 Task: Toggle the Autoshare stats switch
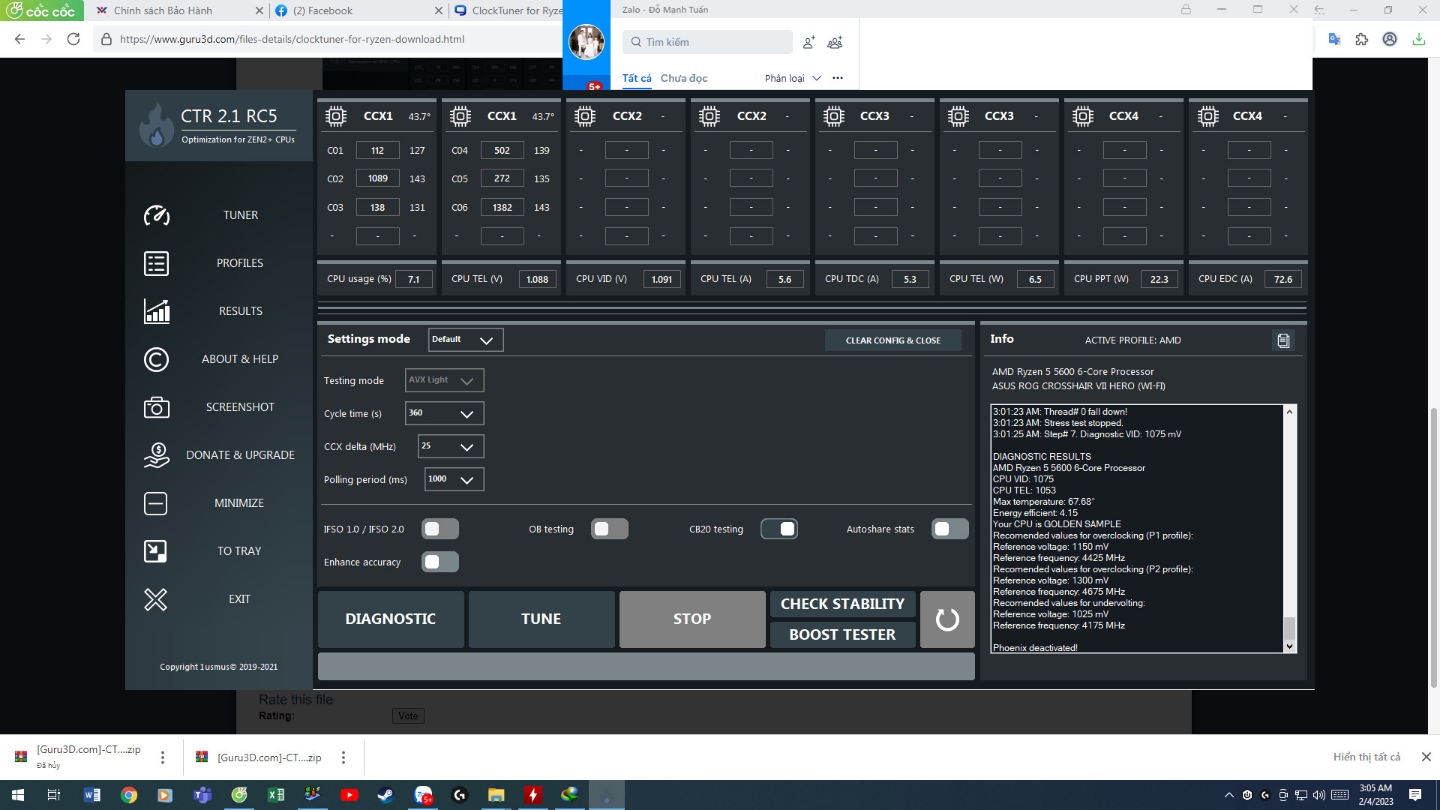(950, 529)
